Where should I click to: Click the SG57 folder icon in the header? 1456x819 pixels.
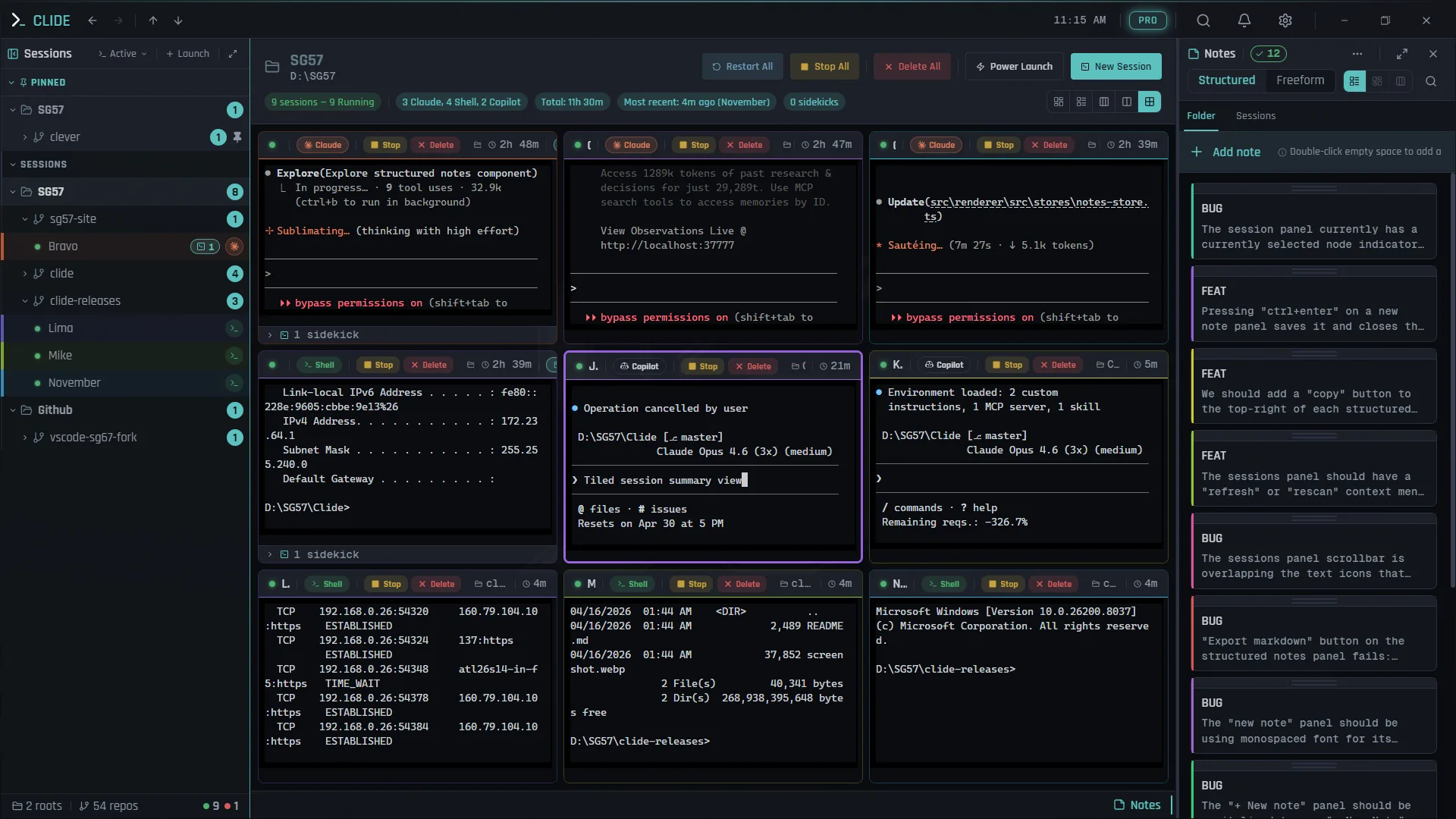click(272, 67)
